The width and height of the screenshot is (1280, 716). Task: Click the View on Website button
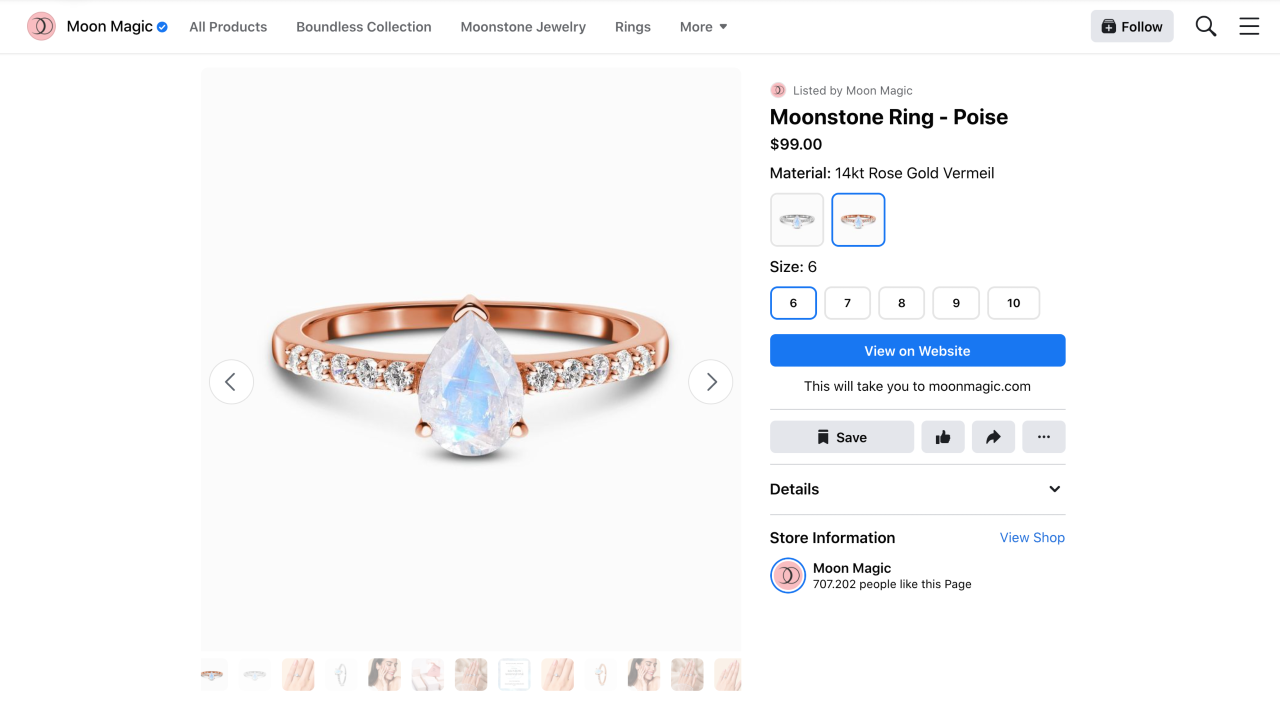point(917,351)
